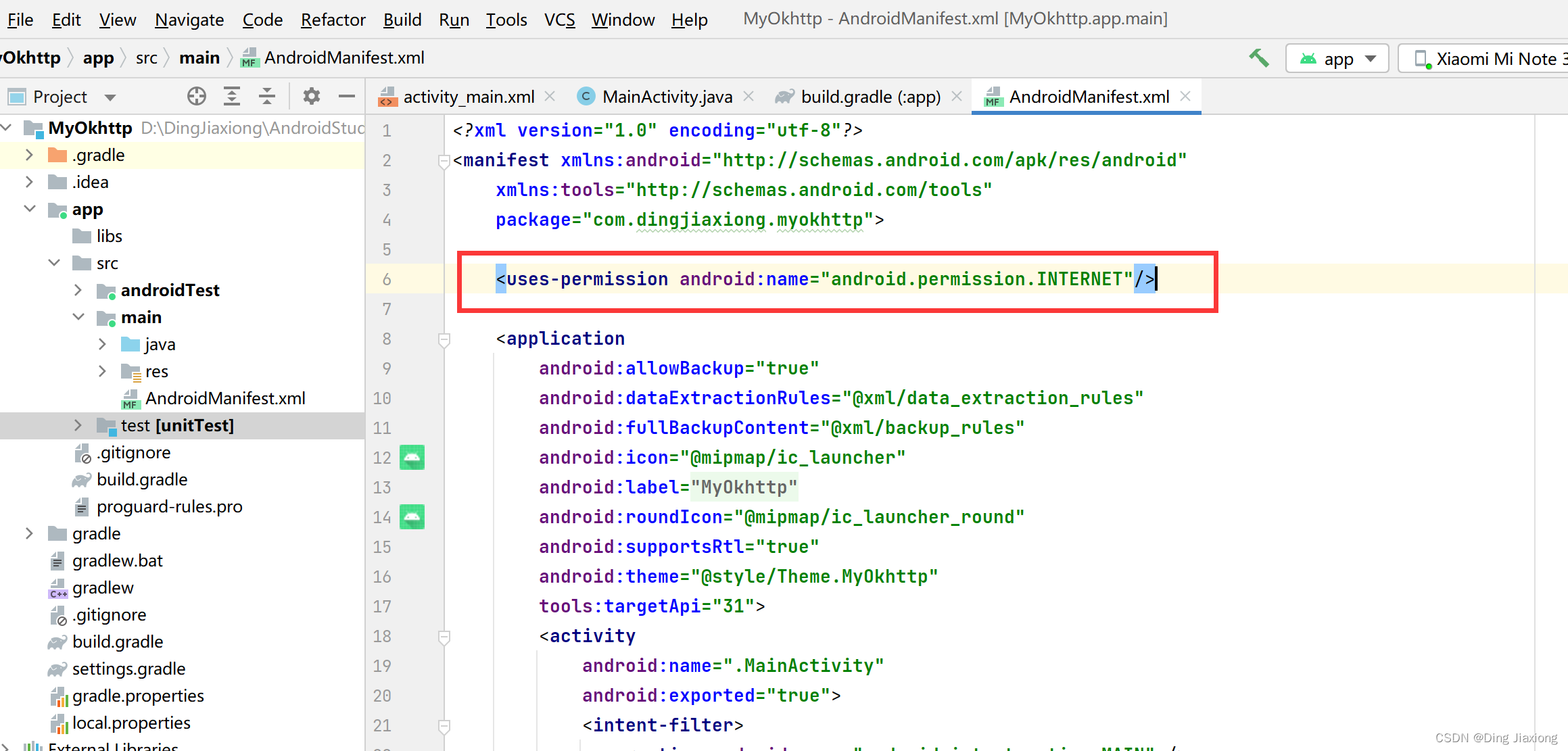Open the Tools menu
This screenshot has height=751, width=1568.
point(506,20)
